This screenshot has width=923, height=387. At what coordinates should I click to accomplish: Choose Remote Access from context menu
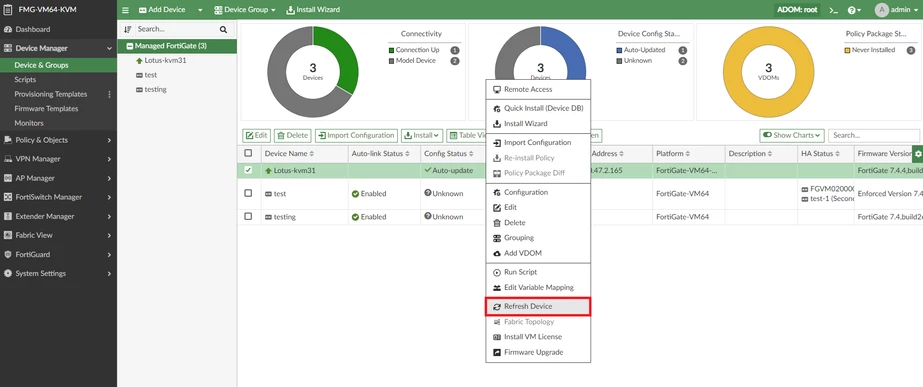click(x=538, y=90)
